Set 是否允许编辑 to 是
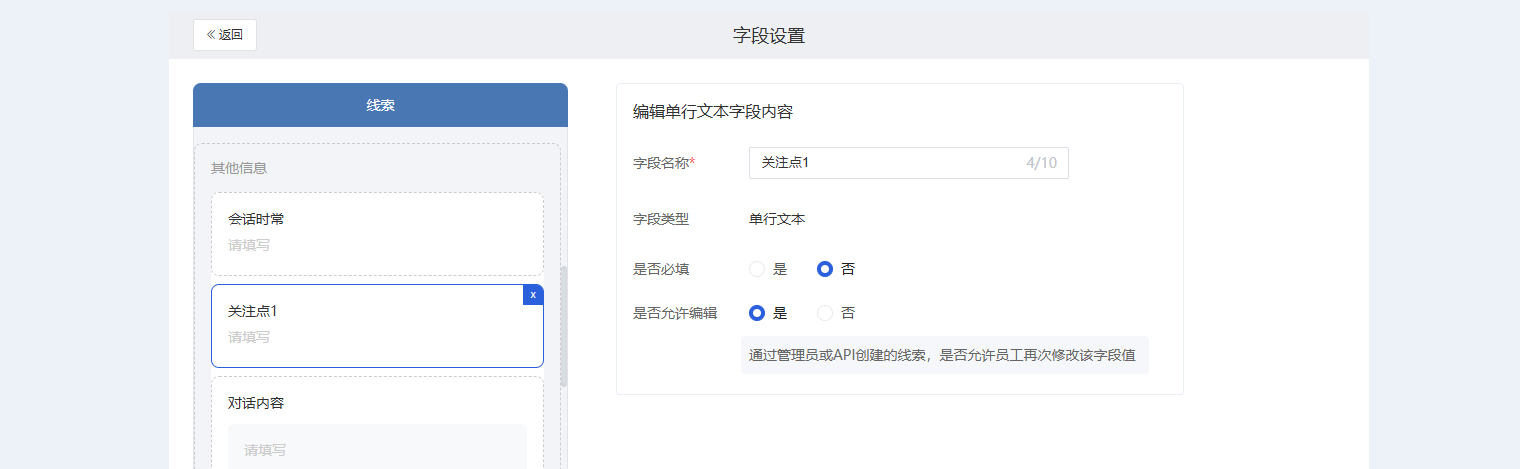The width and height of the screenshot is (1520, 469). point(757,313)
